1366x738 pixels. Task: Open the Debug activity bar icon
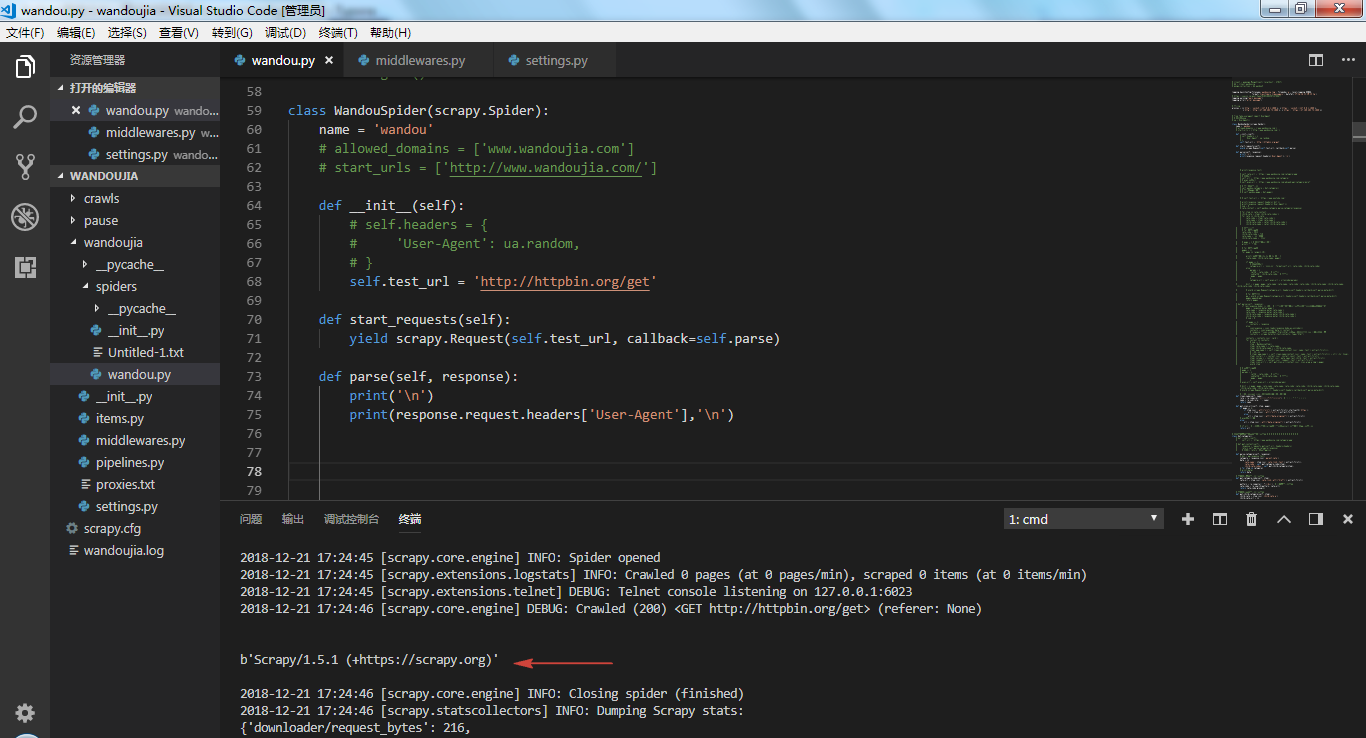point(25,216)
